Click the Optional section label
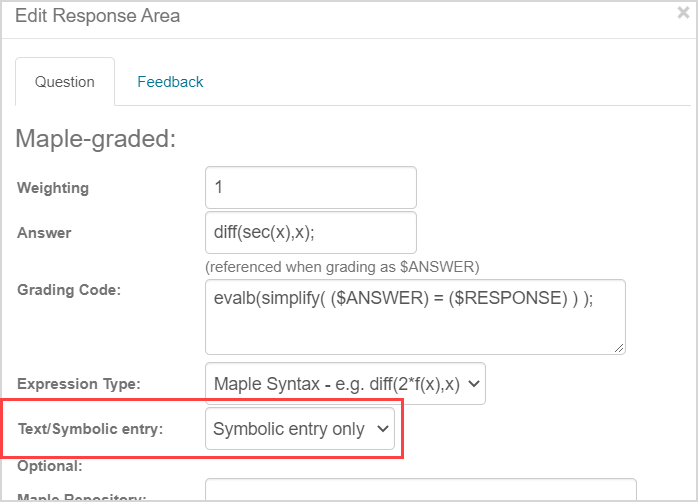Image resolution: width=698 pixels, height=502 pixels. pyautogui.click(x=48, y=466)
